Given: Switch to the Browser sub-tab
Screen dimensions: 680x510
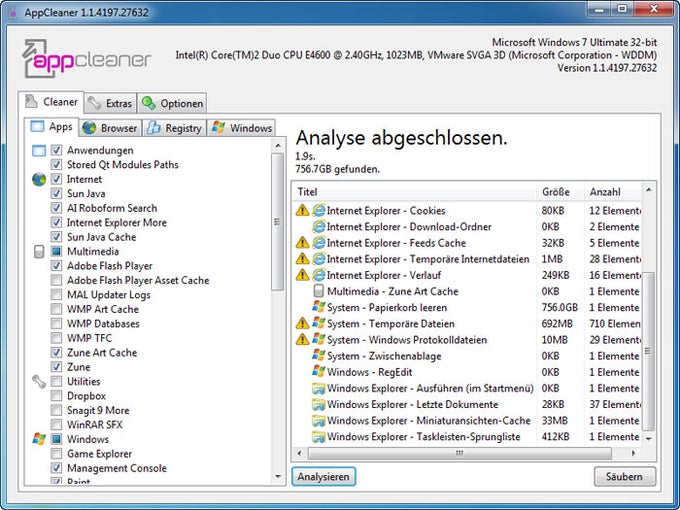Looking at the screenshot, I should coord(111,128).
